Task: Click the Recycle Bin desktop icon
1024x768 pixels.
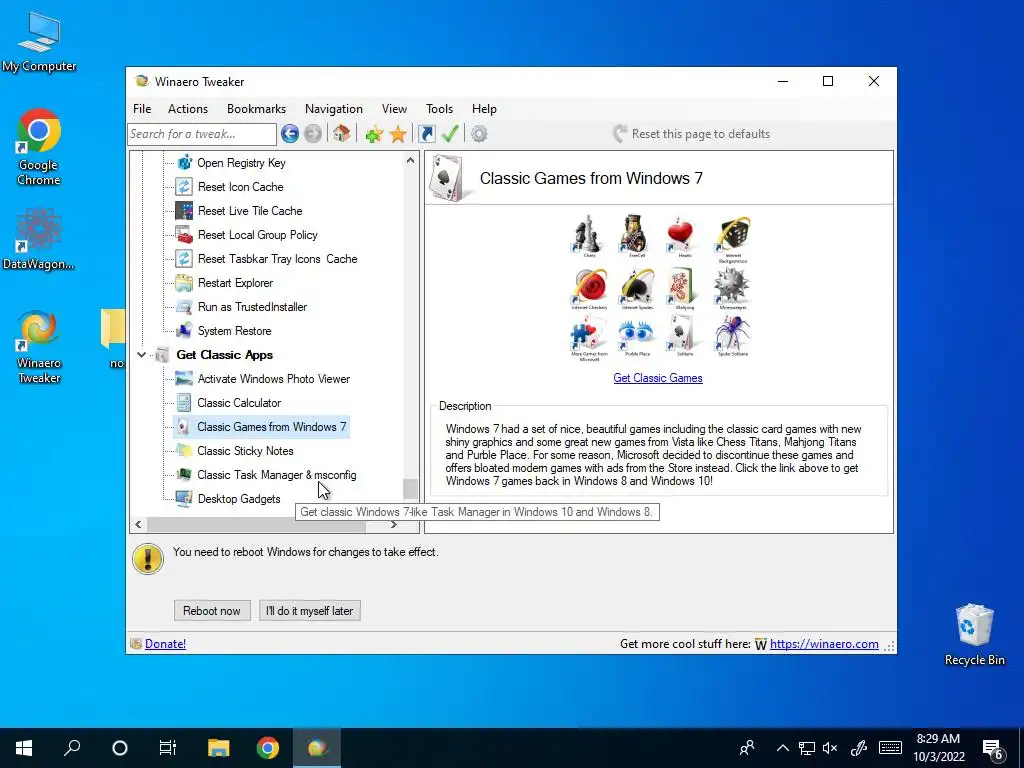Action: click(x=974, y=635)
